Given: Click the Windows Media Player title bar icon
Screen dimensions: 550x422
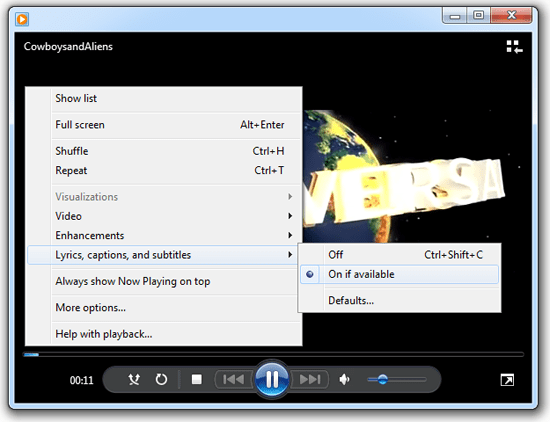Looking at the screenshot, I should (x=22, y=19).
